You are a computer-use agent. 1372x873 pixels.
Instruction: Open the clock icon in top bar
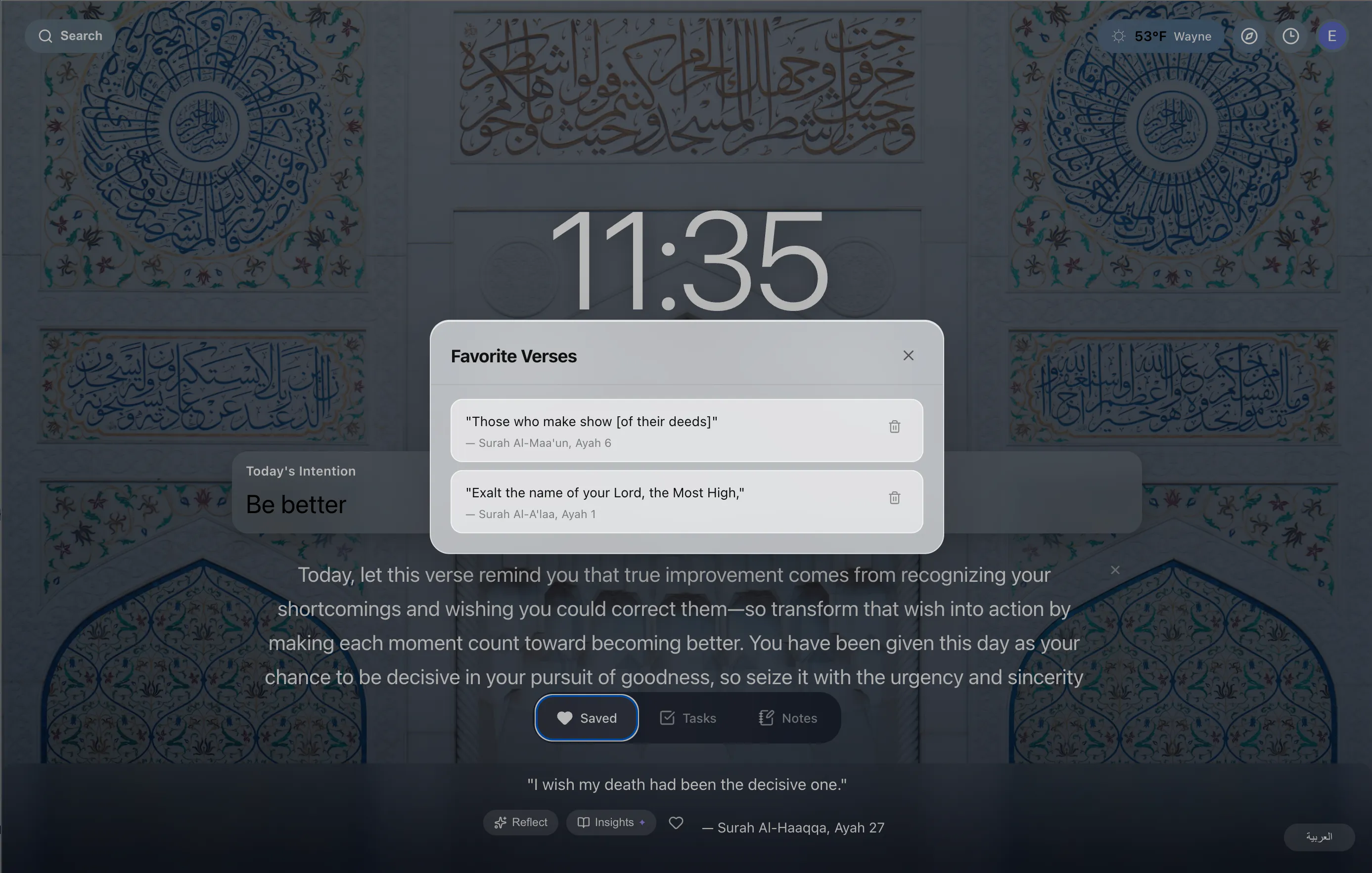[1290, 37]
